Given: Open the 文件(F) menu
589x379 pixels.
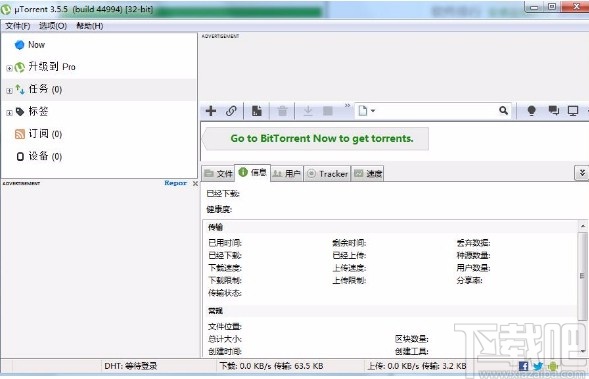Looking at the screenshot, I should coord(18,26).
